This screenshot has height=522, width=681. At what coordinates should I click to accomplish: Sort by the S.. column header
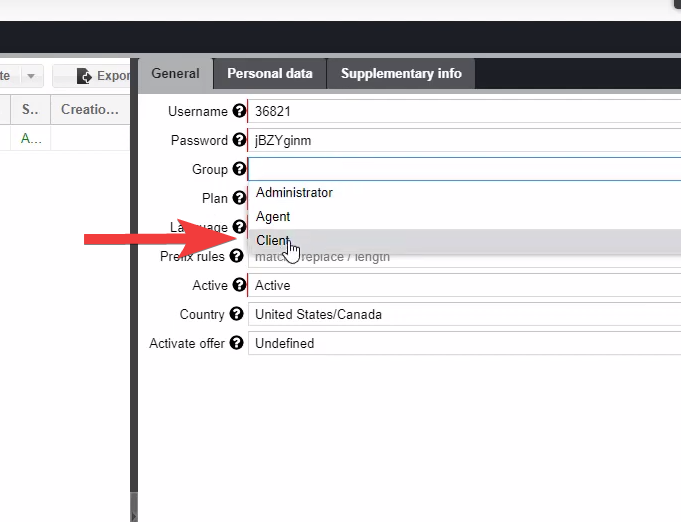point(30,109)
